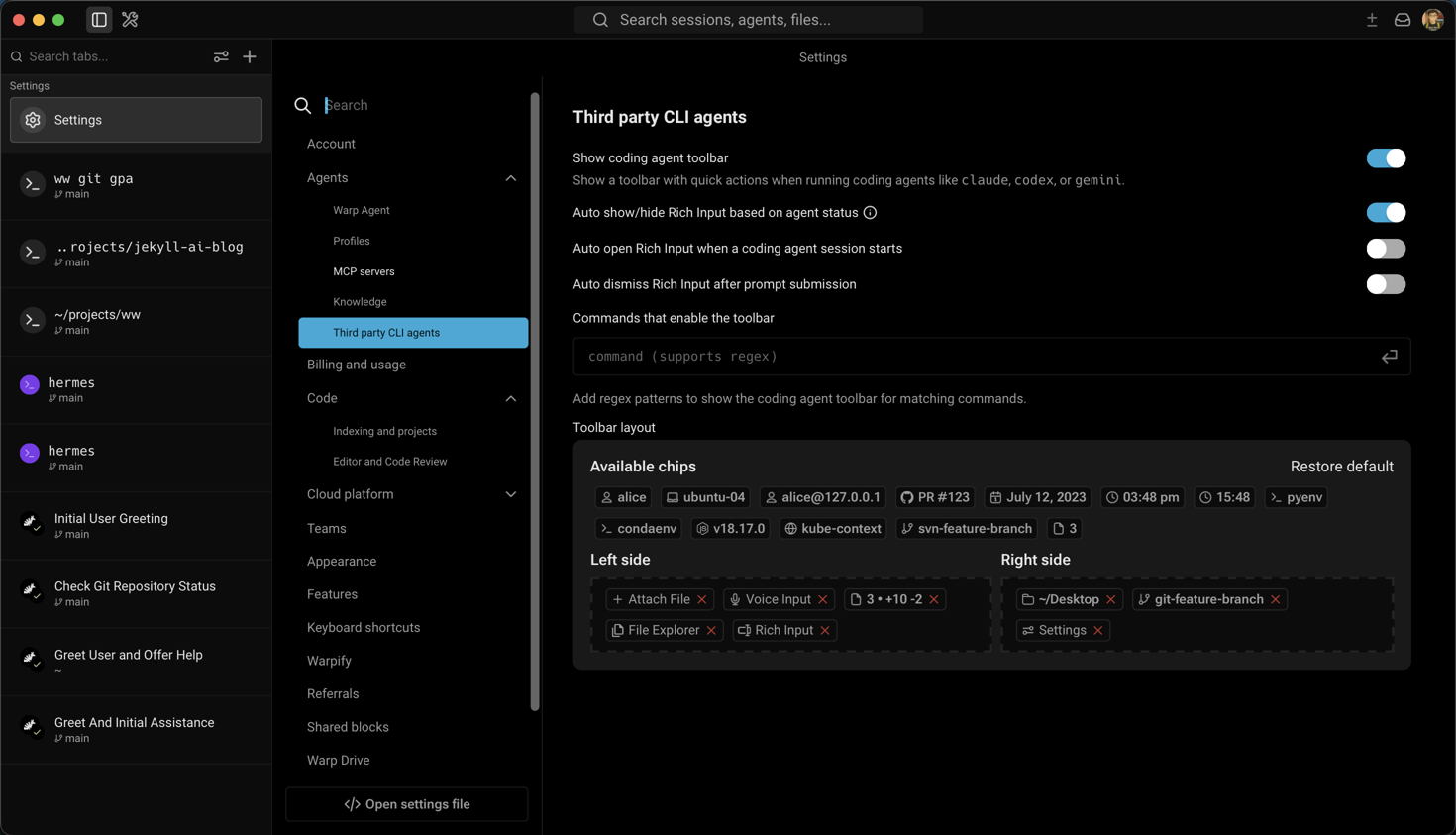Click the info icon beside agent status
Viewport: 1456px width, 835px height.
coord(870,213)
